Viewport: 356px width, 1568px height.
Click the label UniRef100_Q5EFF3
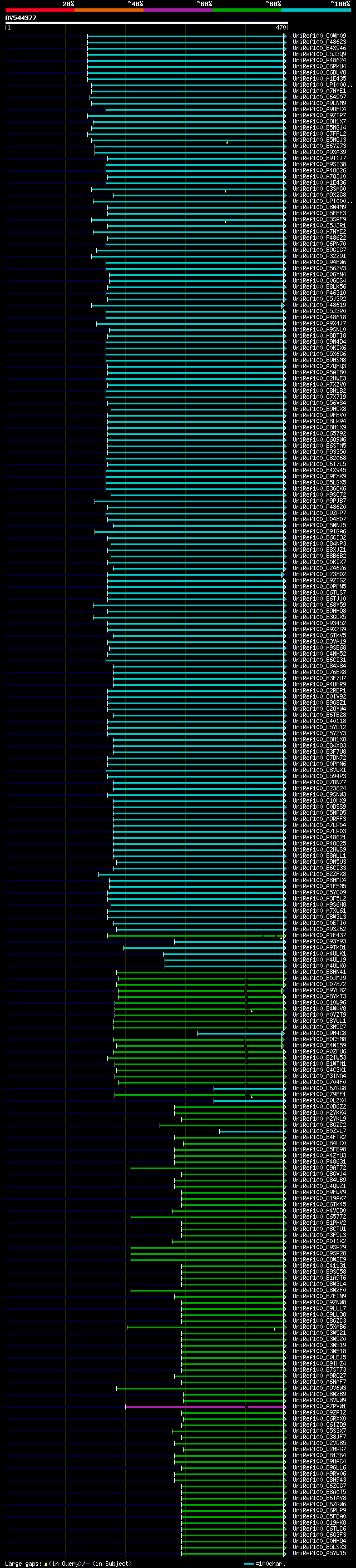pyautogui.click(x=319, y=214)
